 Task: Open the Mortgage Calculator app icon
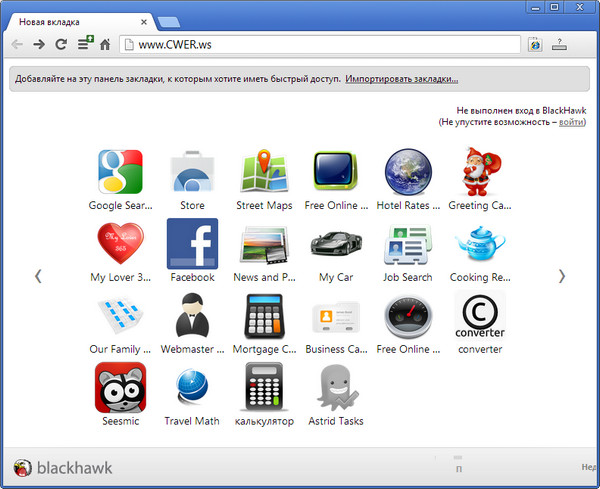coord(264,316)
